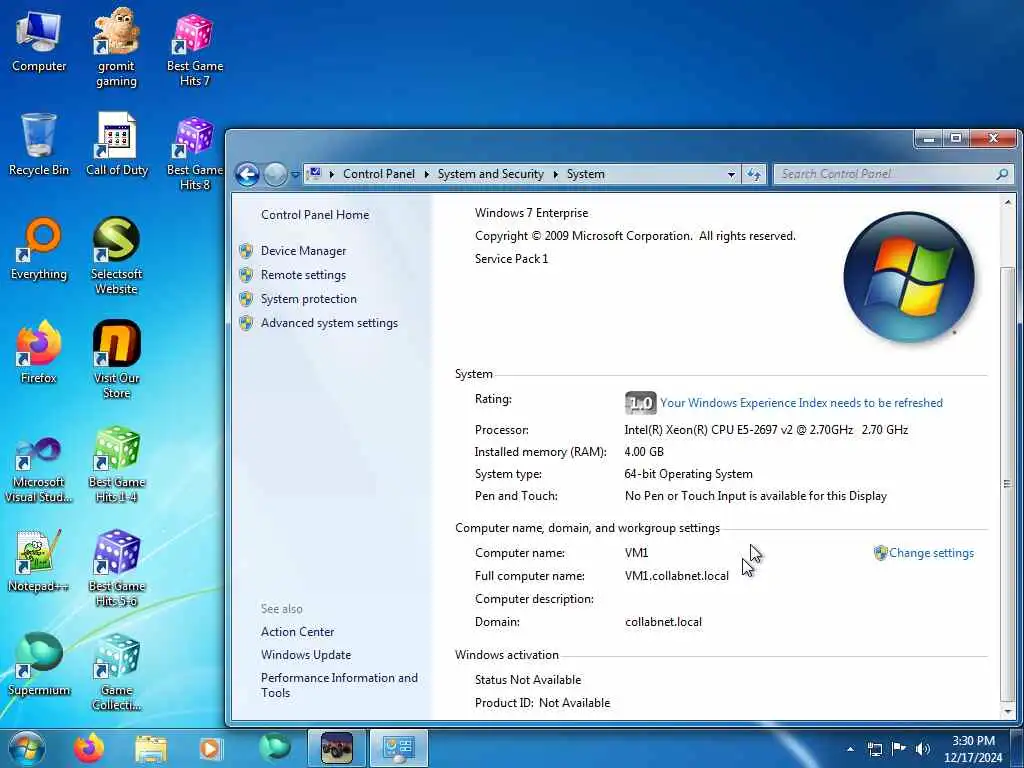Viewport: 1024px width, 768px height.
Task: Click the Forward navigation arrow button
Action: (275, 174)
